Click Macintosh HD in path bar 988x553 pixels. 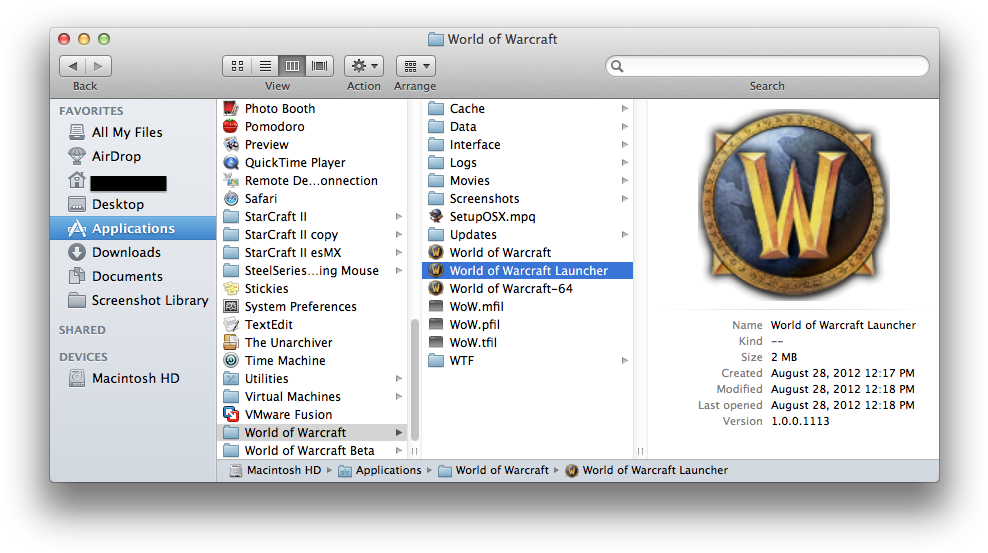(276, 470)
